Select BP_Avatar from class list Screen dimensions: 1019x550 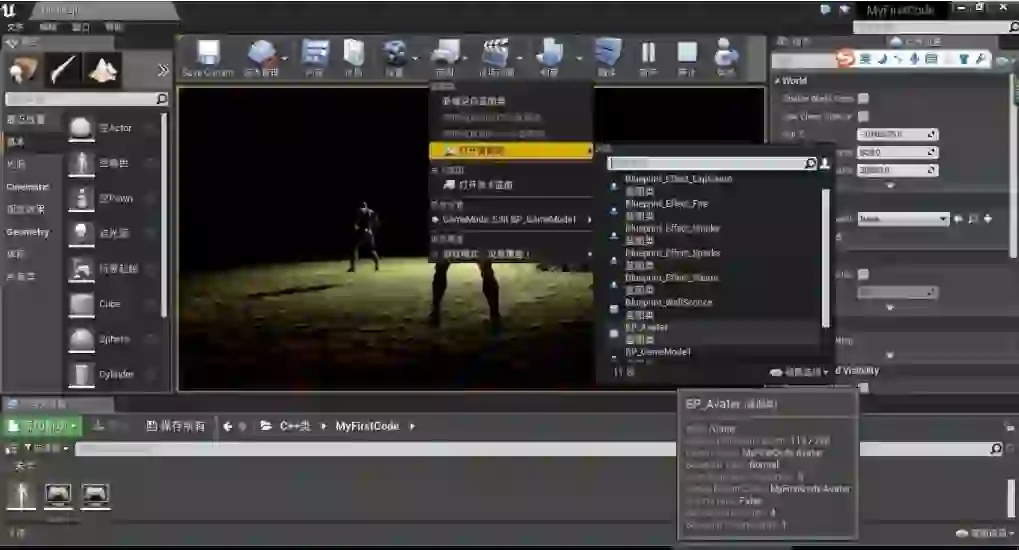(x=647, y=327)
